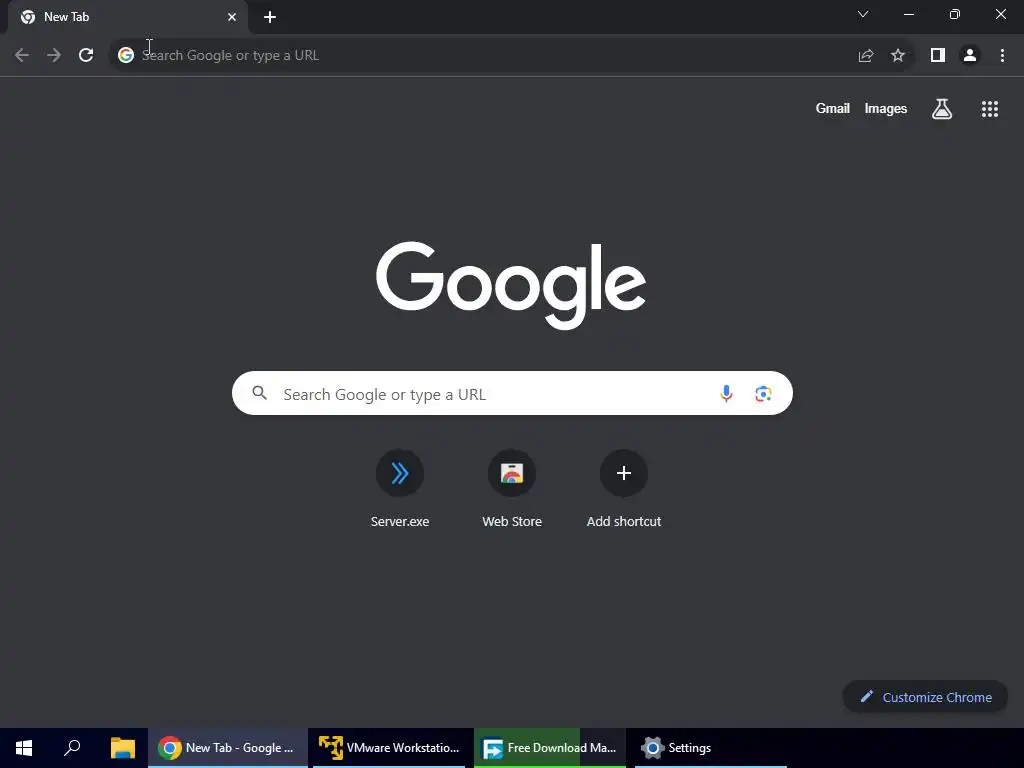The width and height of the screenshot is (1024, 768).
Task: Click the Google logo
Action: 511,285
